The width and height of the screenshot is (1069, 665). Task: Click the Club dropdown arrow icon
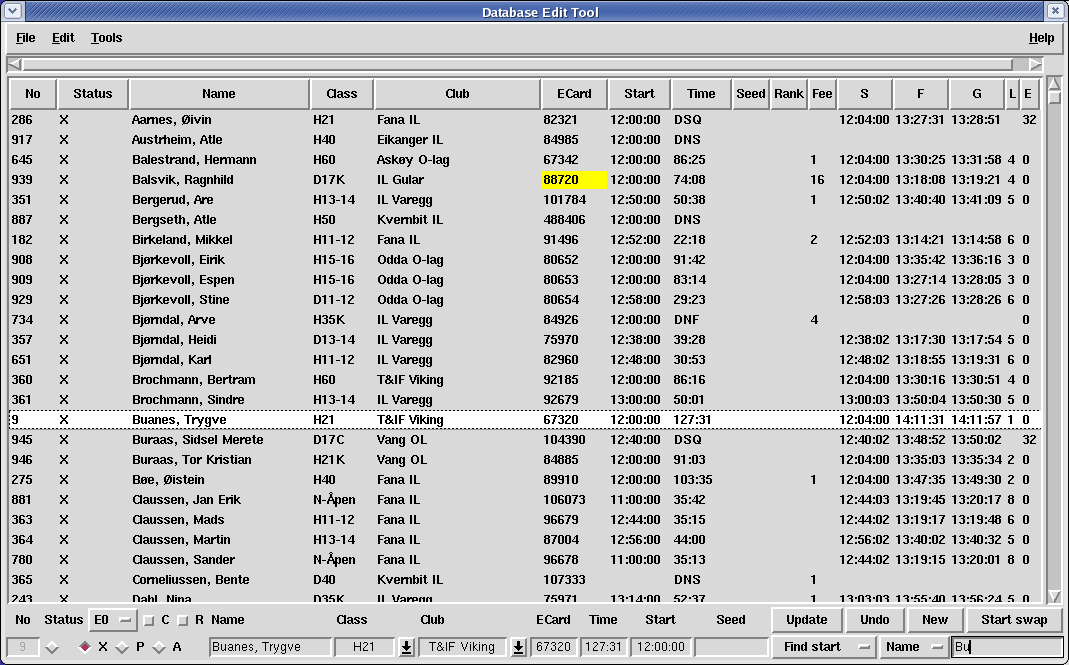pyautogui.click(x=518, y=647)
